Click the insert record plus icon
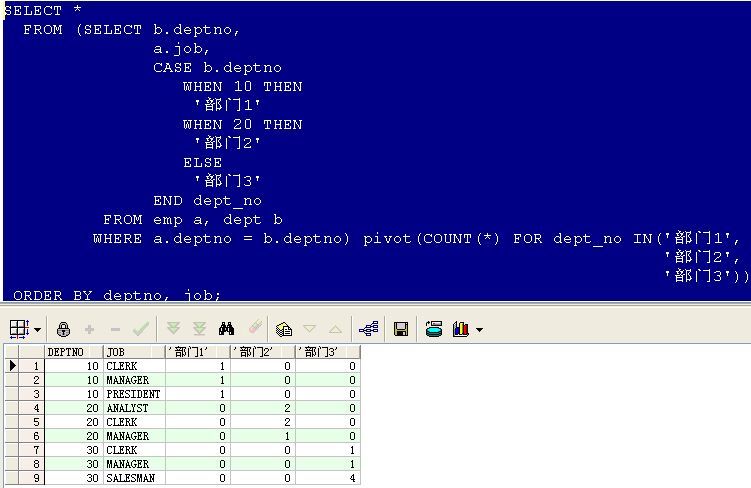This screenshot has width=751, height=488. point(89,329)
